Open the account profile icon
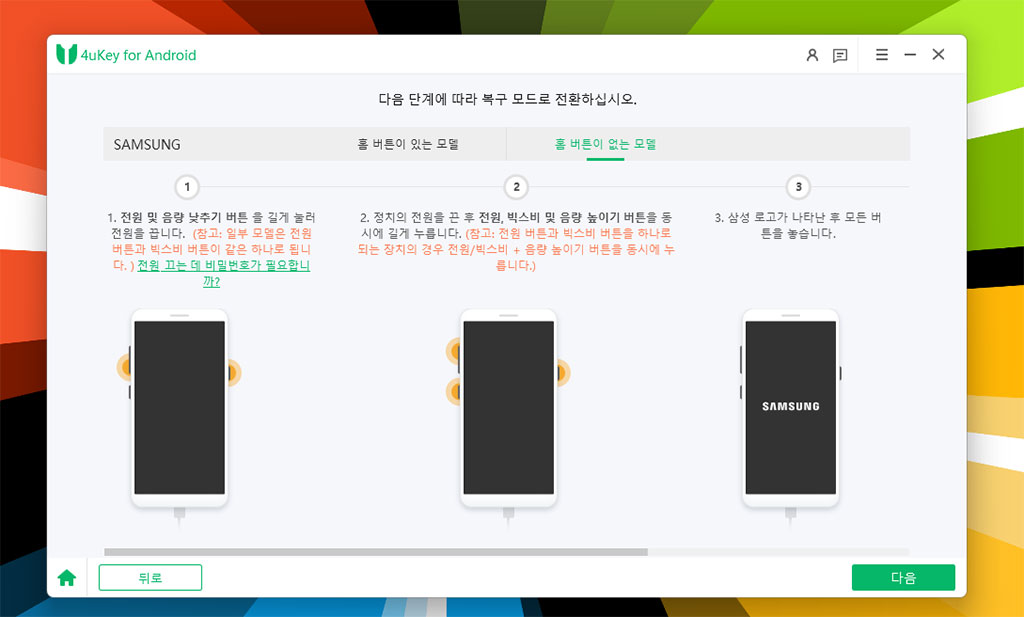 point(812,55)
